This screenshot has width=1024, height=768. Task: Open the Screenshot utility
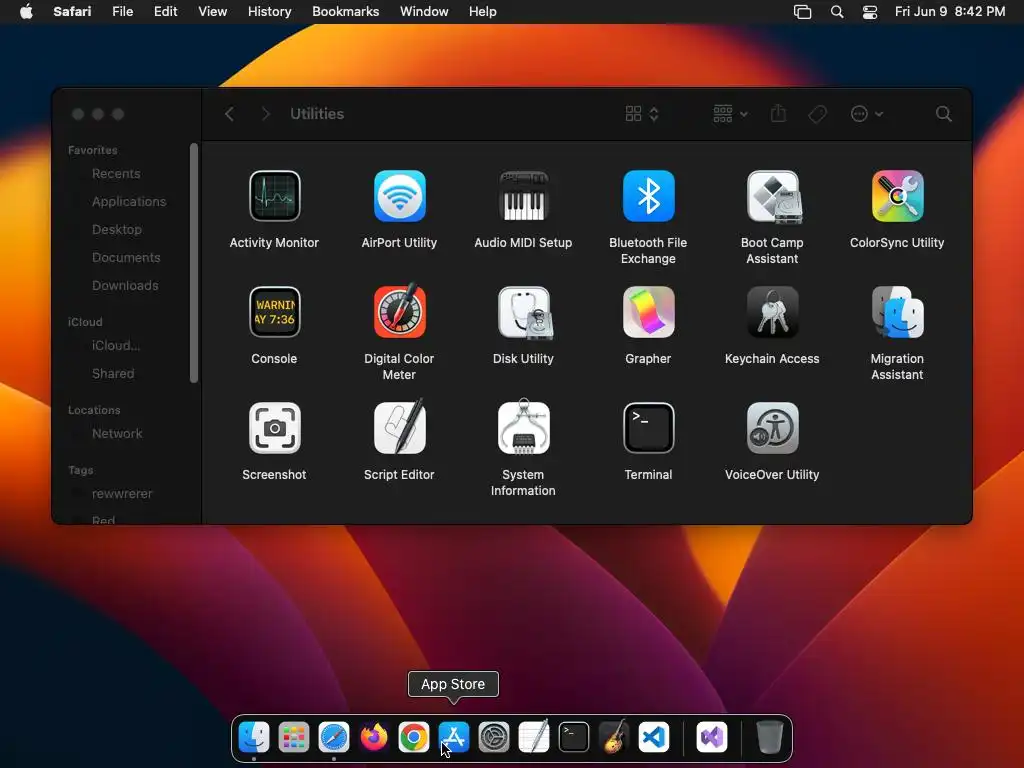274,428
